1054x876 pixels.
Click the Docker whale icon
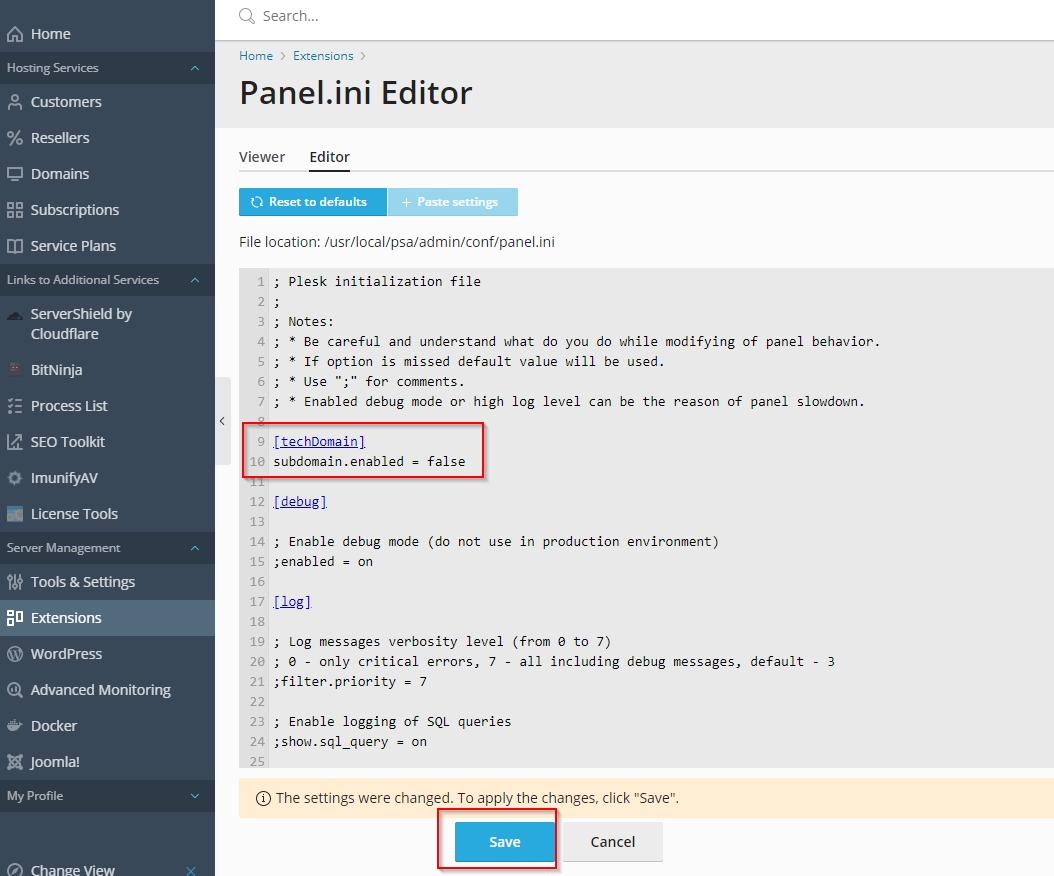(x=14, y=726)
